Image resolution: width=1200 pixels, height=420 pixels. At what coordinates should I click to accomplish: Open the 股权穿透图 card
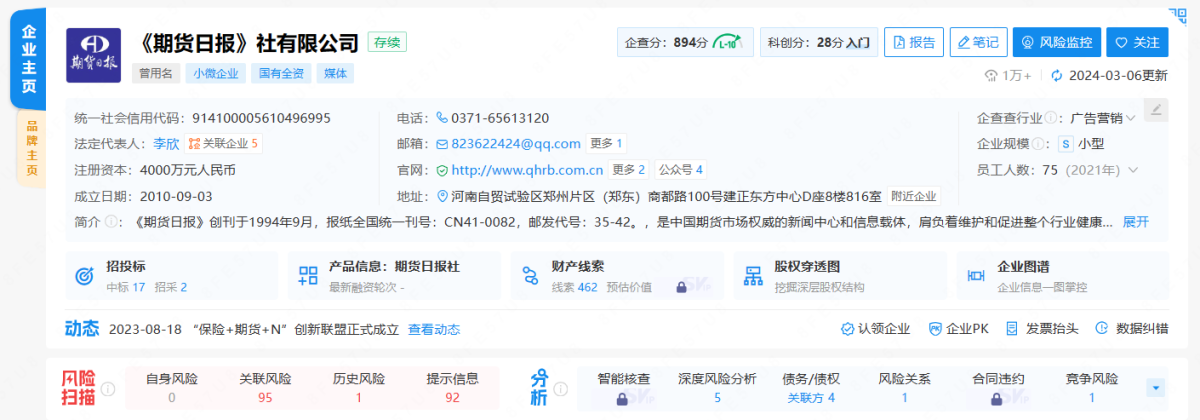coord(840,275)
